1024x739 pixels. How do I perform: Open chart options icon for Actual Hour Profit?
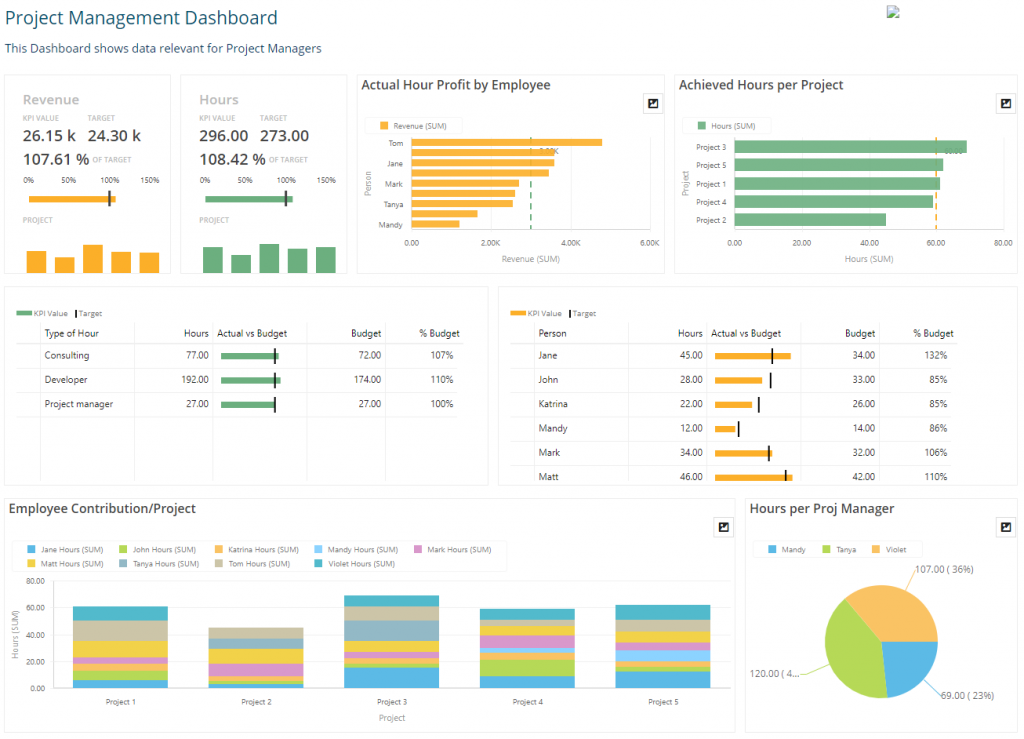652,103
